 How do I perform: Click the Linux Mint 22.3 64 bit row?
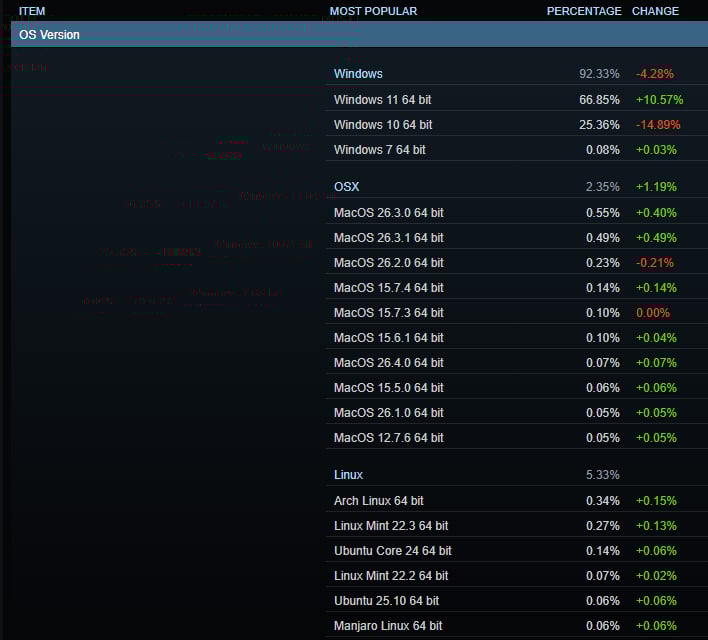pyautogui.click(x=517, y=526)
